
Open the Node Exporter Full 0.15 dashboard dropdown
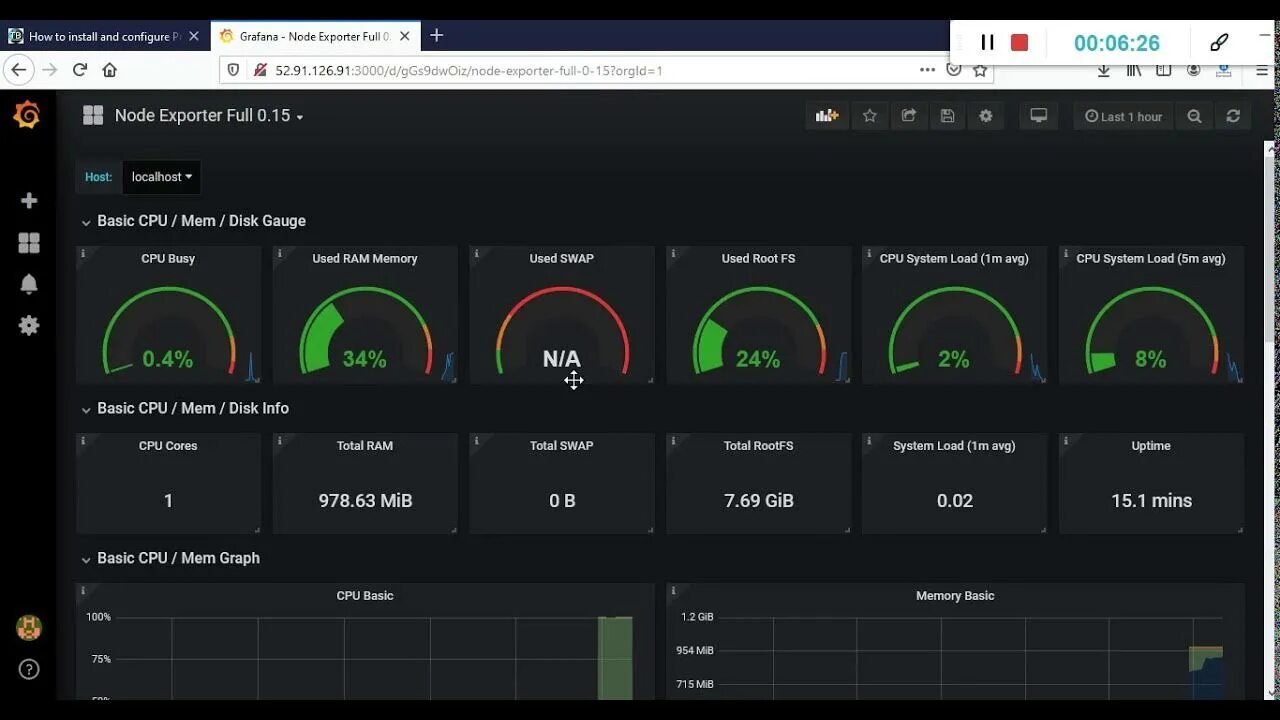[x=209, y=116]
